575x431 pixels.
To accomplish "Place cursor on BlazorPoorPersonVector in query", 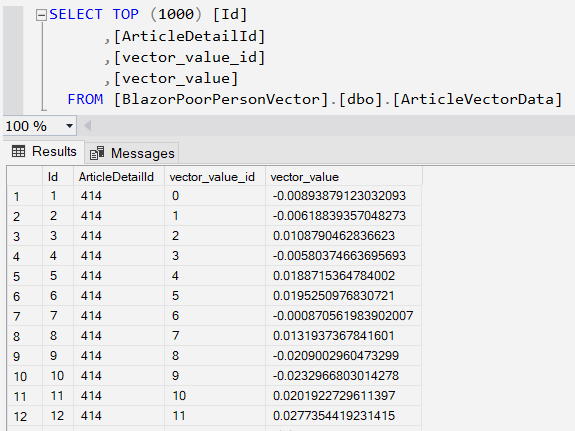I will point(221,99).
